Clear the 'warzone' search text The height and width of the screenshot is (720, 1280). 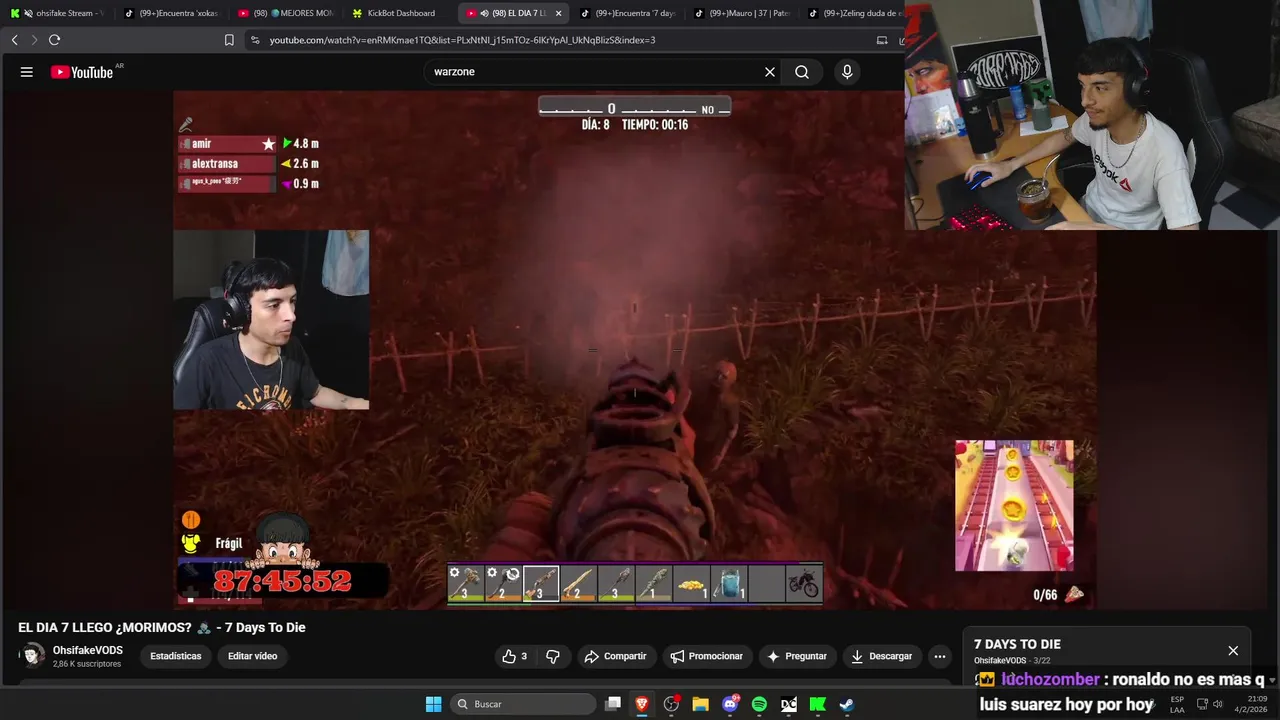[770, 72]
